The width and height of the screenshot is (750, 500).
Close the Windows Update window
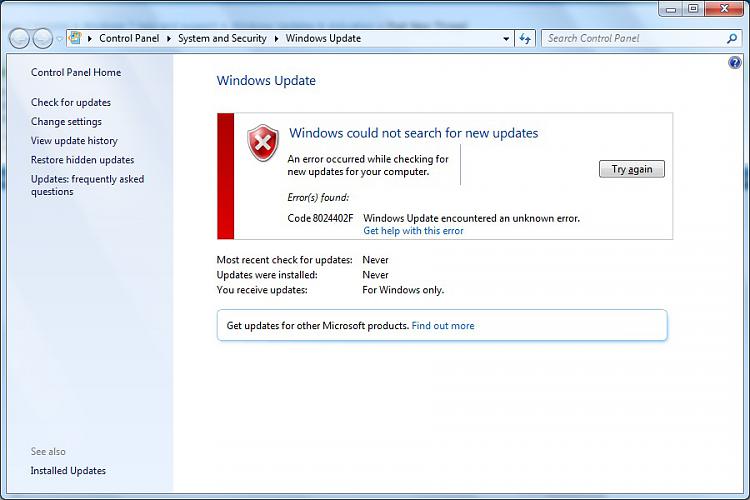coord(724,9)
